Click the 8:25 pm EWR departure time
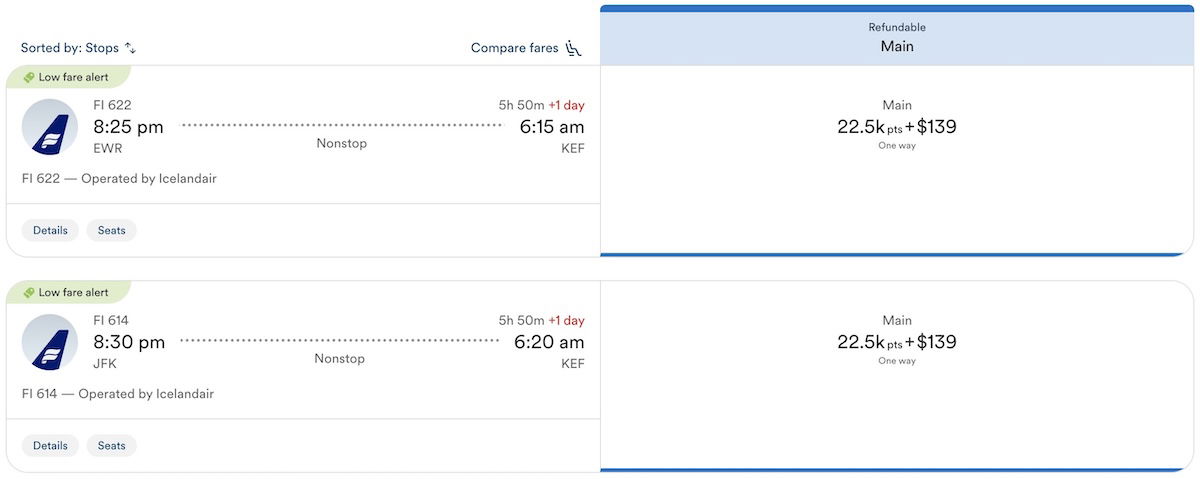Viewport: 1200px width, 479px height. coord(128,127)
